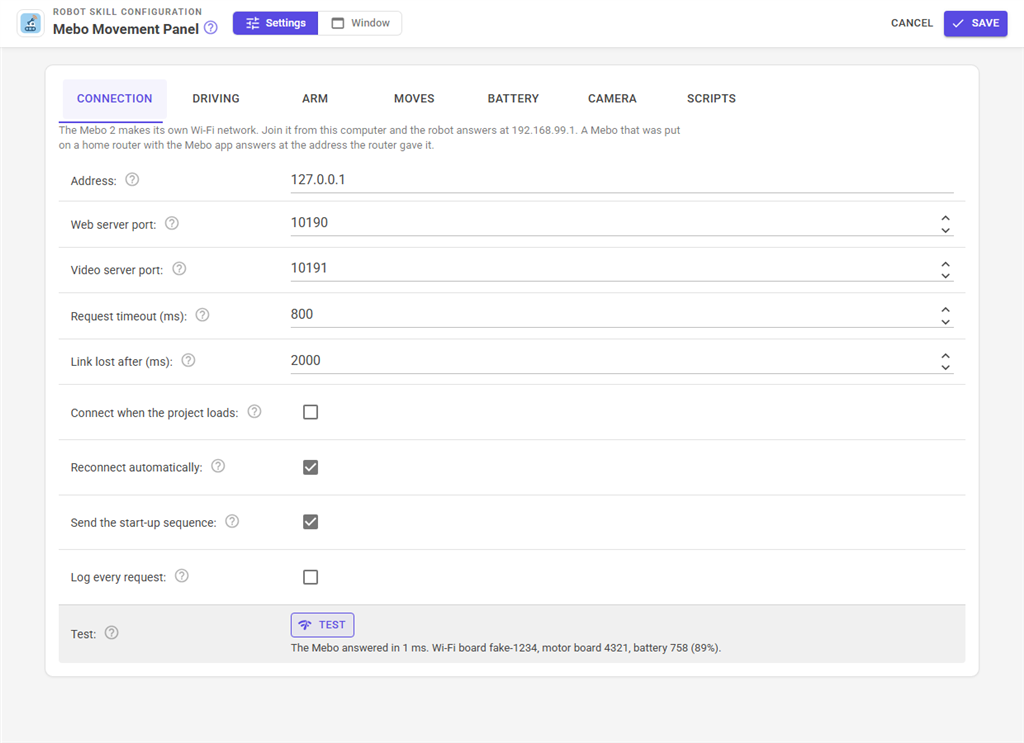
Task: Show help for Log every request
Action: pos(182,576)
